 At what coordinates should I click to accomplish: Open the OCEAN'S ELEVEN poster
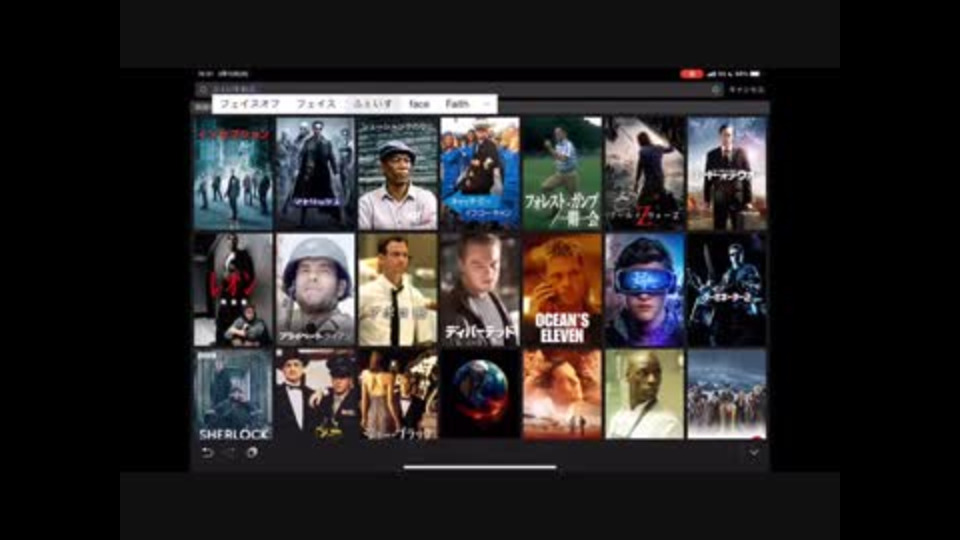tap(562, 290)
